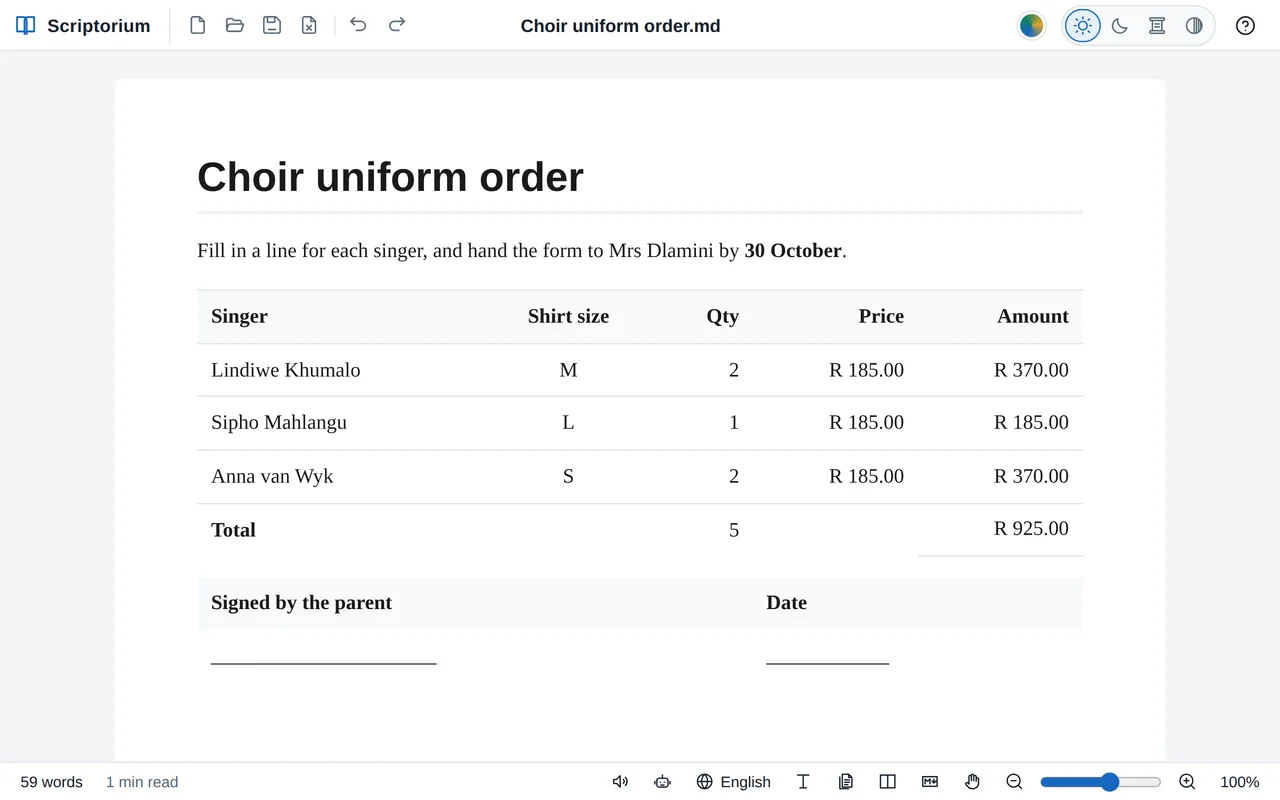Toggle the split view columns icon
This screenshot has height=800, width=1280.
tap(888, 782)
